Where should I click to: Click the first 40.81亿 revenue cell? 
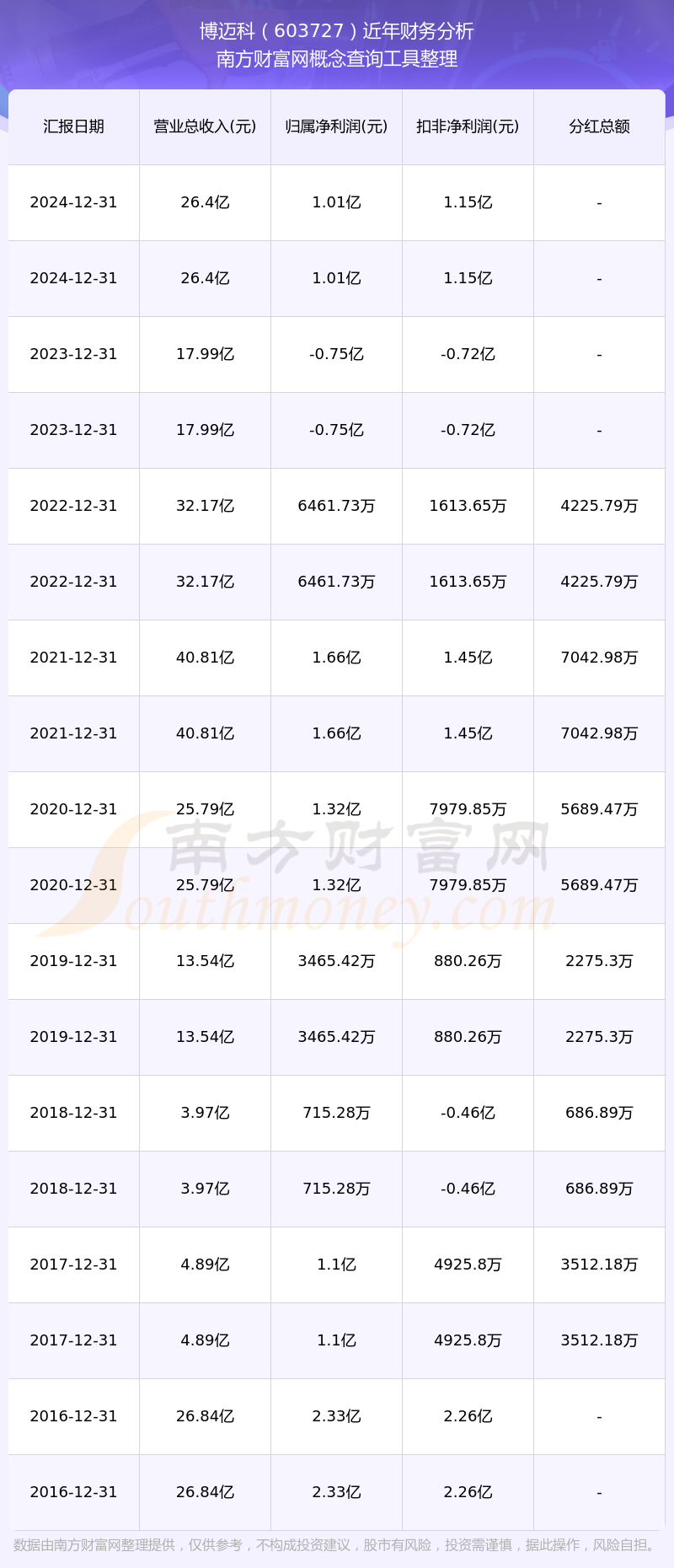tap(205, 658)
